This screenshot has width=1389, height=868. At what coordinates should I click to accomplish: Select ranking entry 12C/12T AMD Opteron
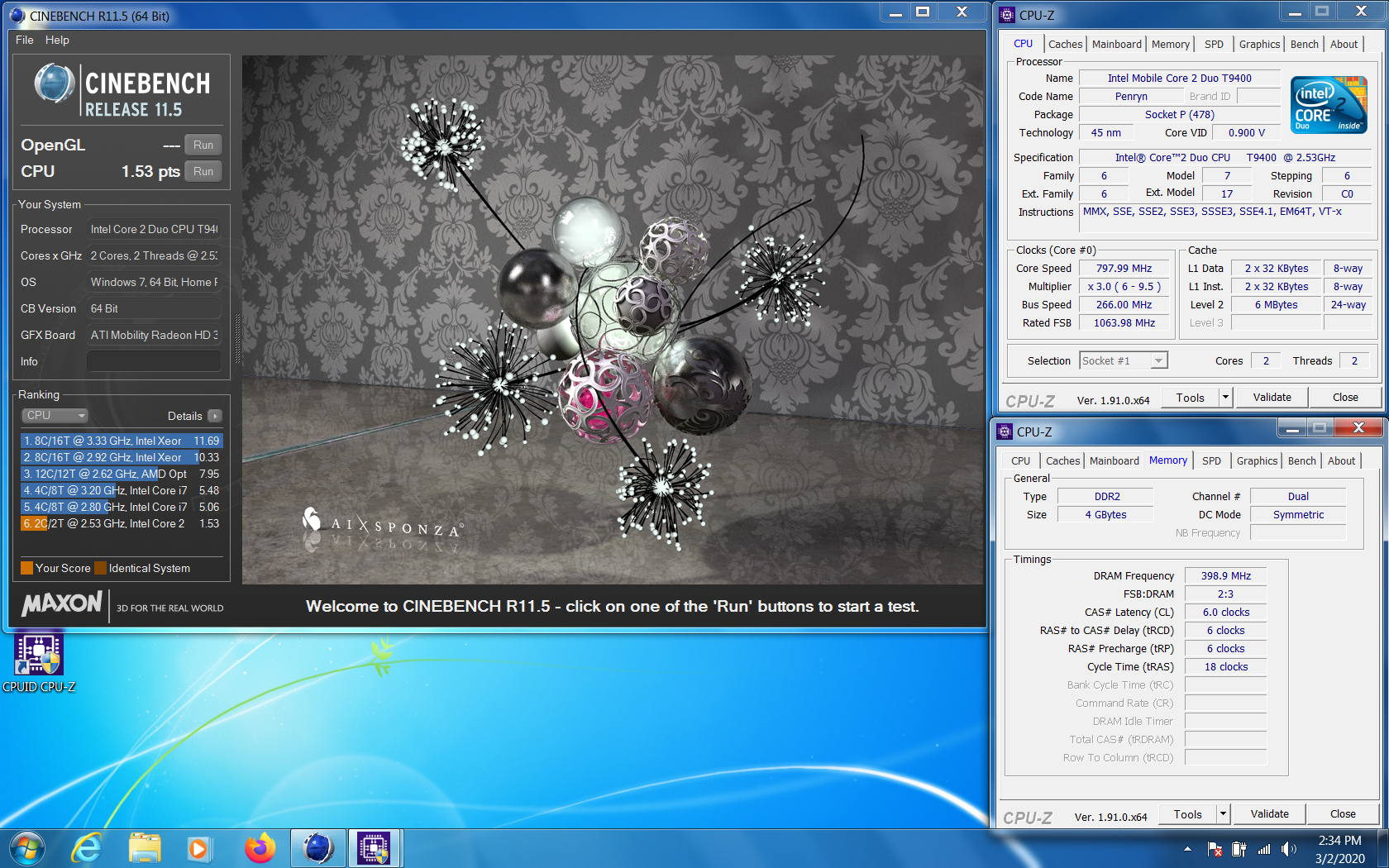click(122, 474)
